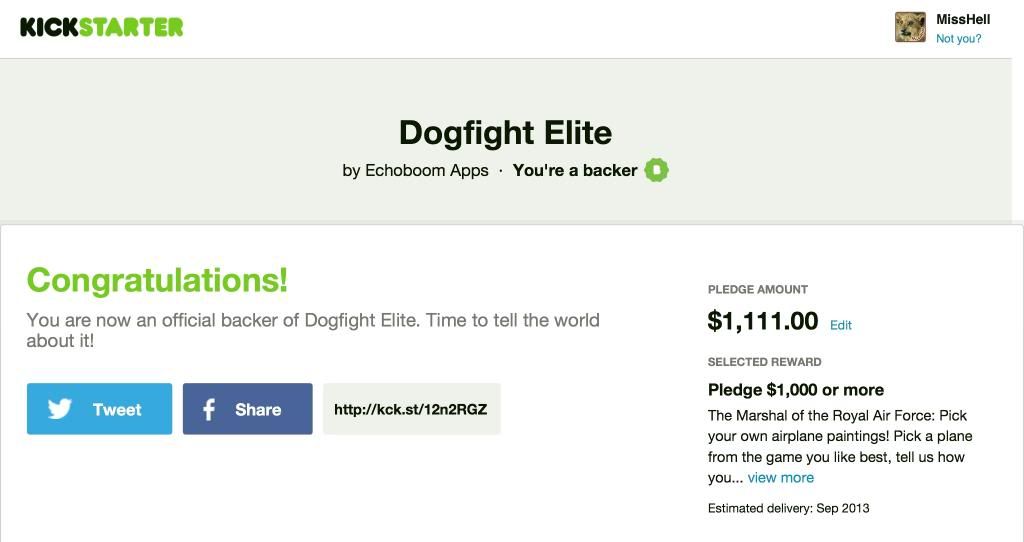Select the kck.st short URL field
This screenshot has height=542, width=1024.
(x=411, y=409)
